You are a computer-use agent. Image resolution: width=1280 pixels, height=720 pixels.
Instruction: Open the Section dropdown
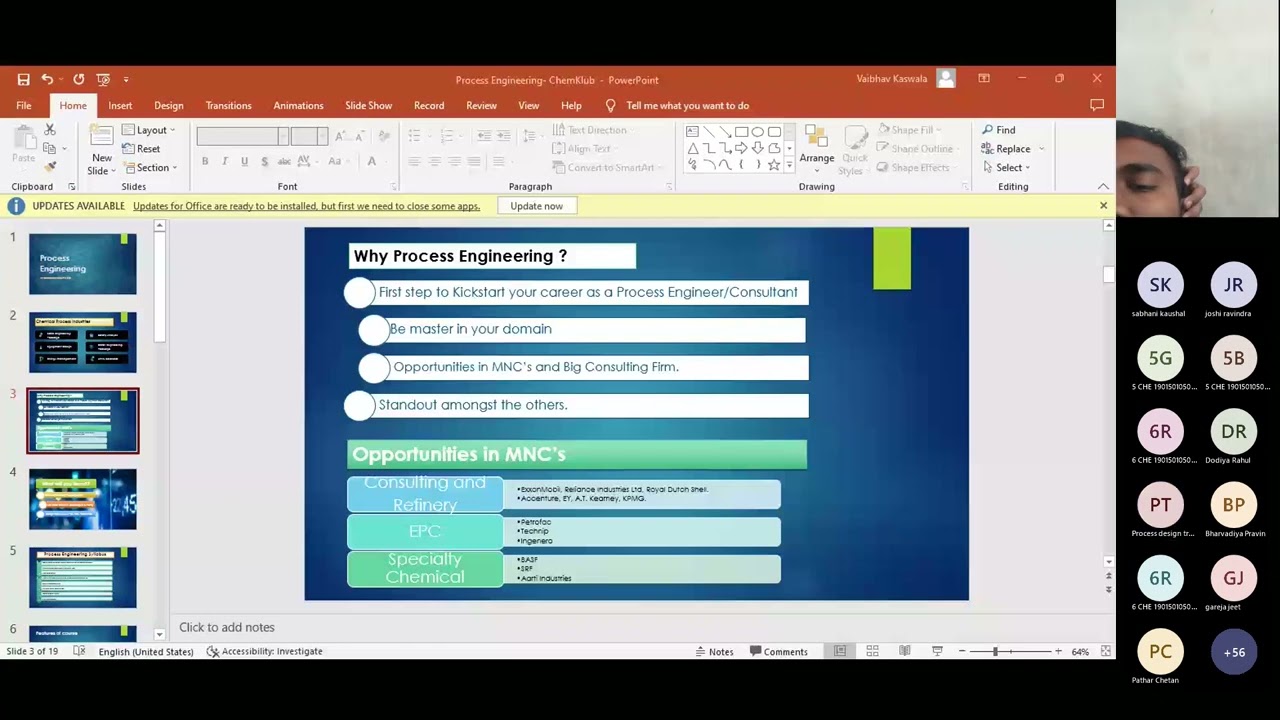tap(149, 167)
